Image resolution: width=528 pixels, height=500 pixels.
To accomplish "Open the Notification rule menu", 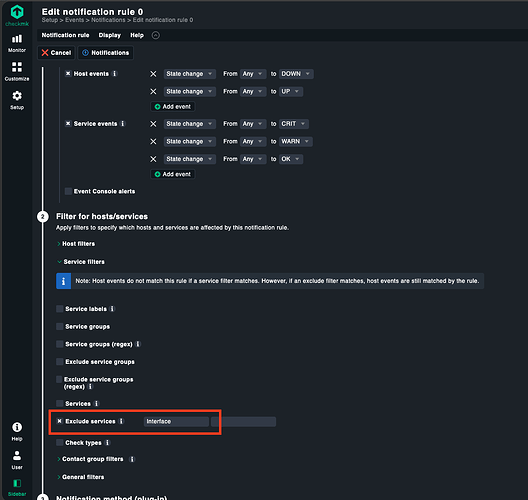I will click(65, 35).
